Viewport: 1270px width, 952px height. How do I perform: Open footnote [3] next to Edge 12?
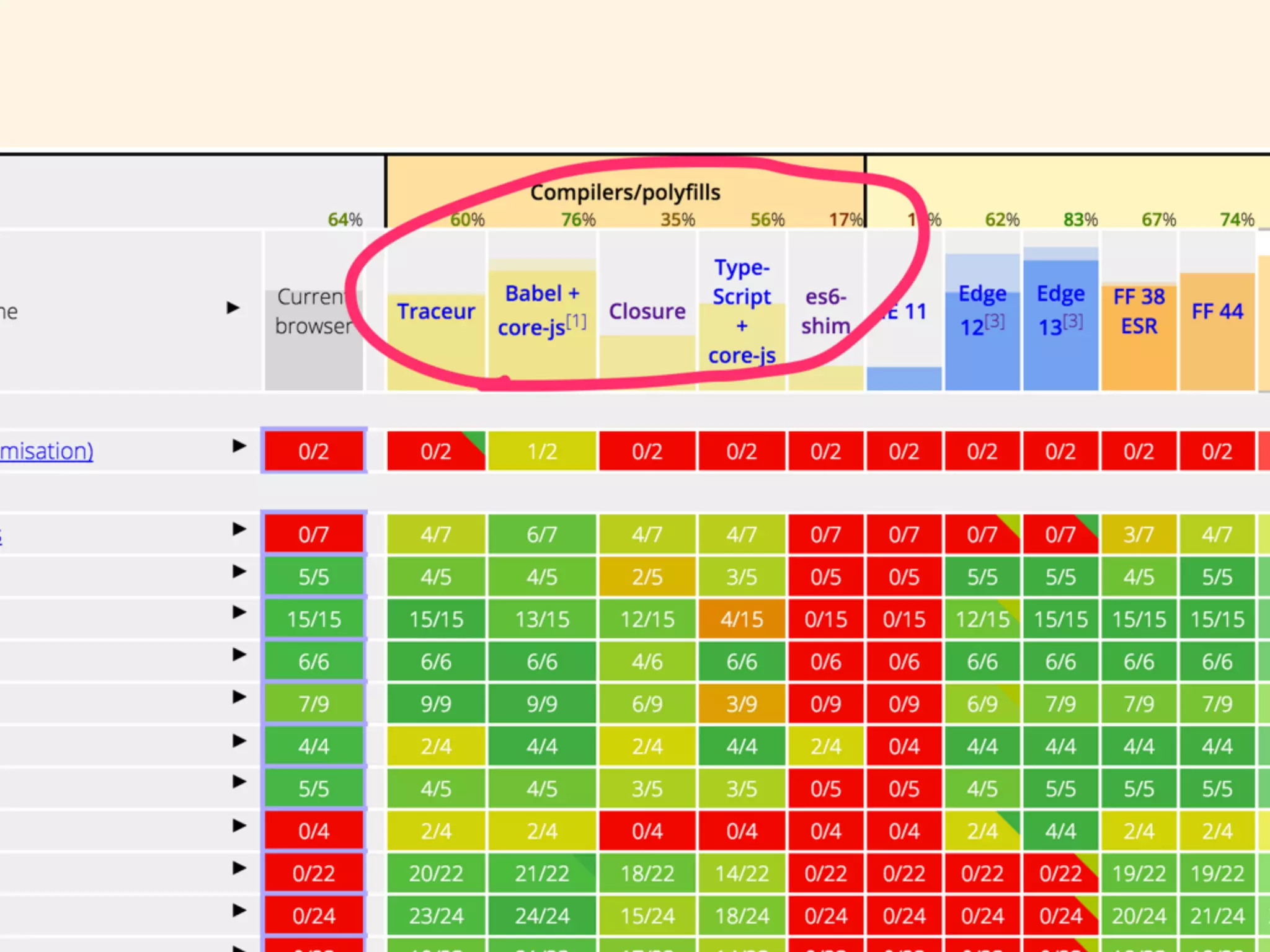click(x=995, y=321)
